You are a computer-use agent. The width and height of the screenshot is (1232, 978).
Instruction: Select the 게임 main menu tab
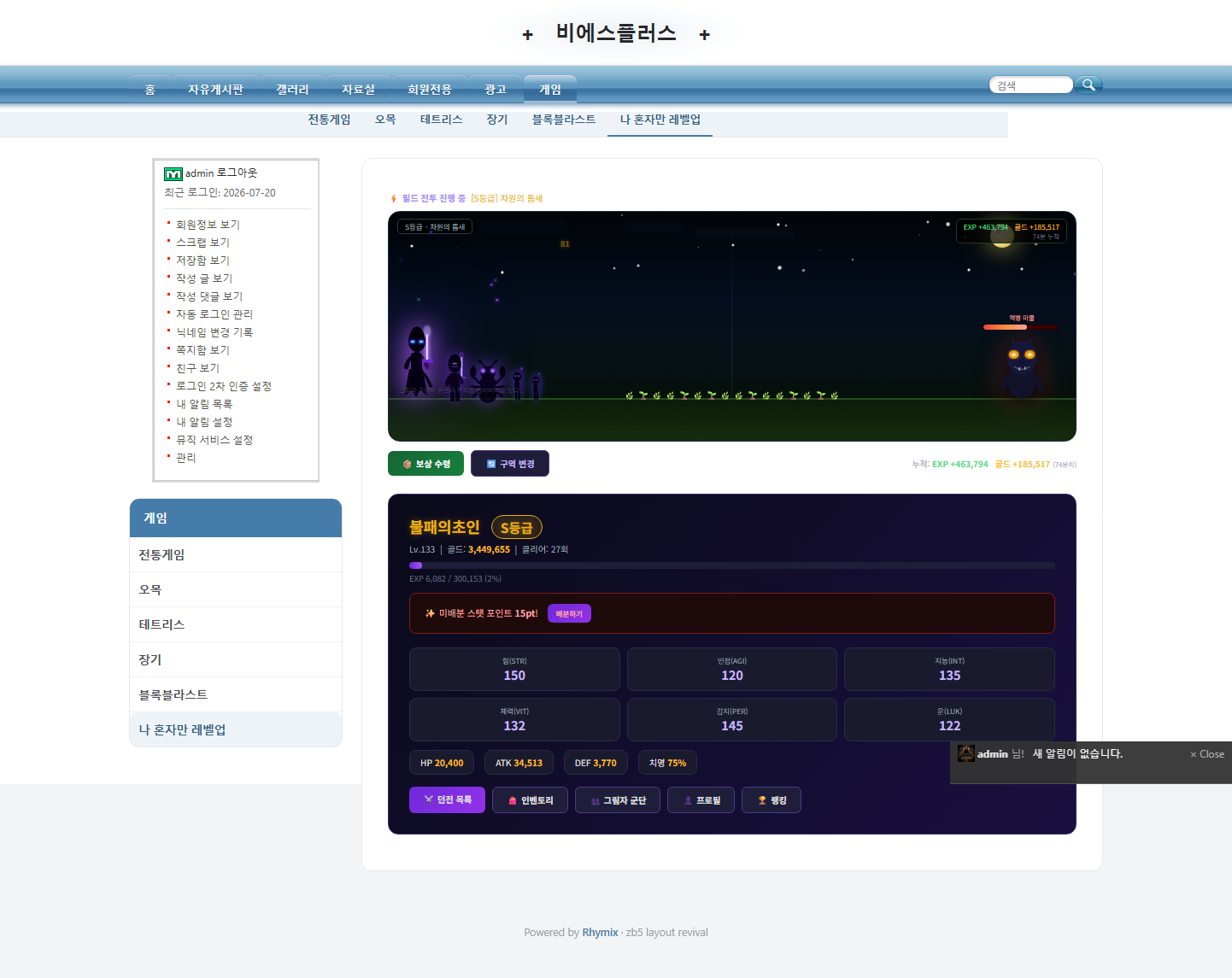pos(550,90)
